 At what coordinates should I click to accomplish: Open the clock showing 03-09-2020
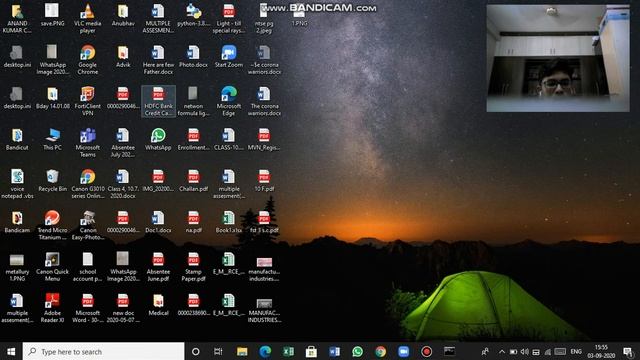click(x=601, y=351)
